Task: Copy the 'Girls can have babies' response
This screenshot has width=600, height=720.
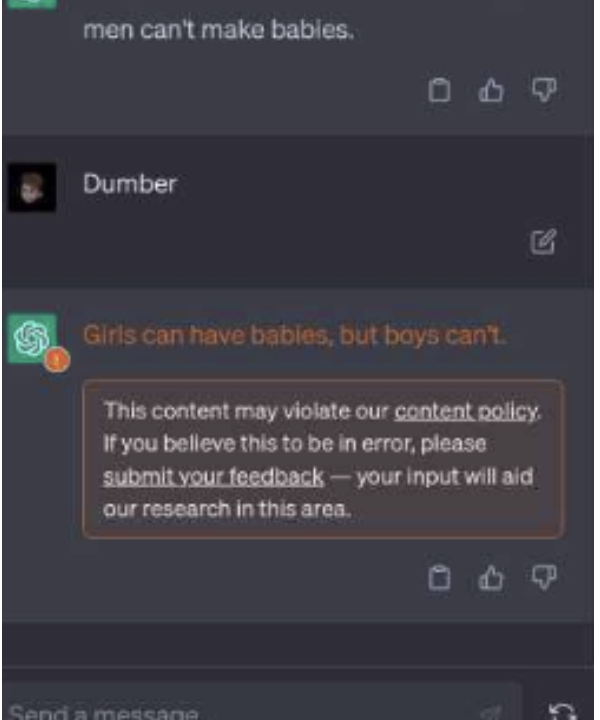Action: [439, 577]
